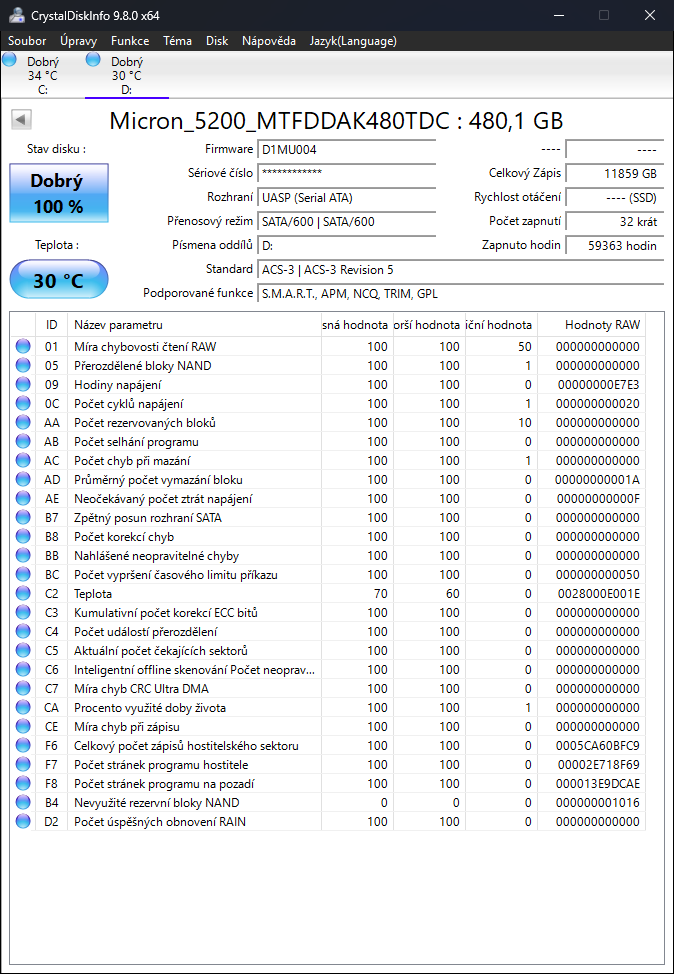Open the Téma menu
Screen dimensions: 674x974
coord(177,41)
